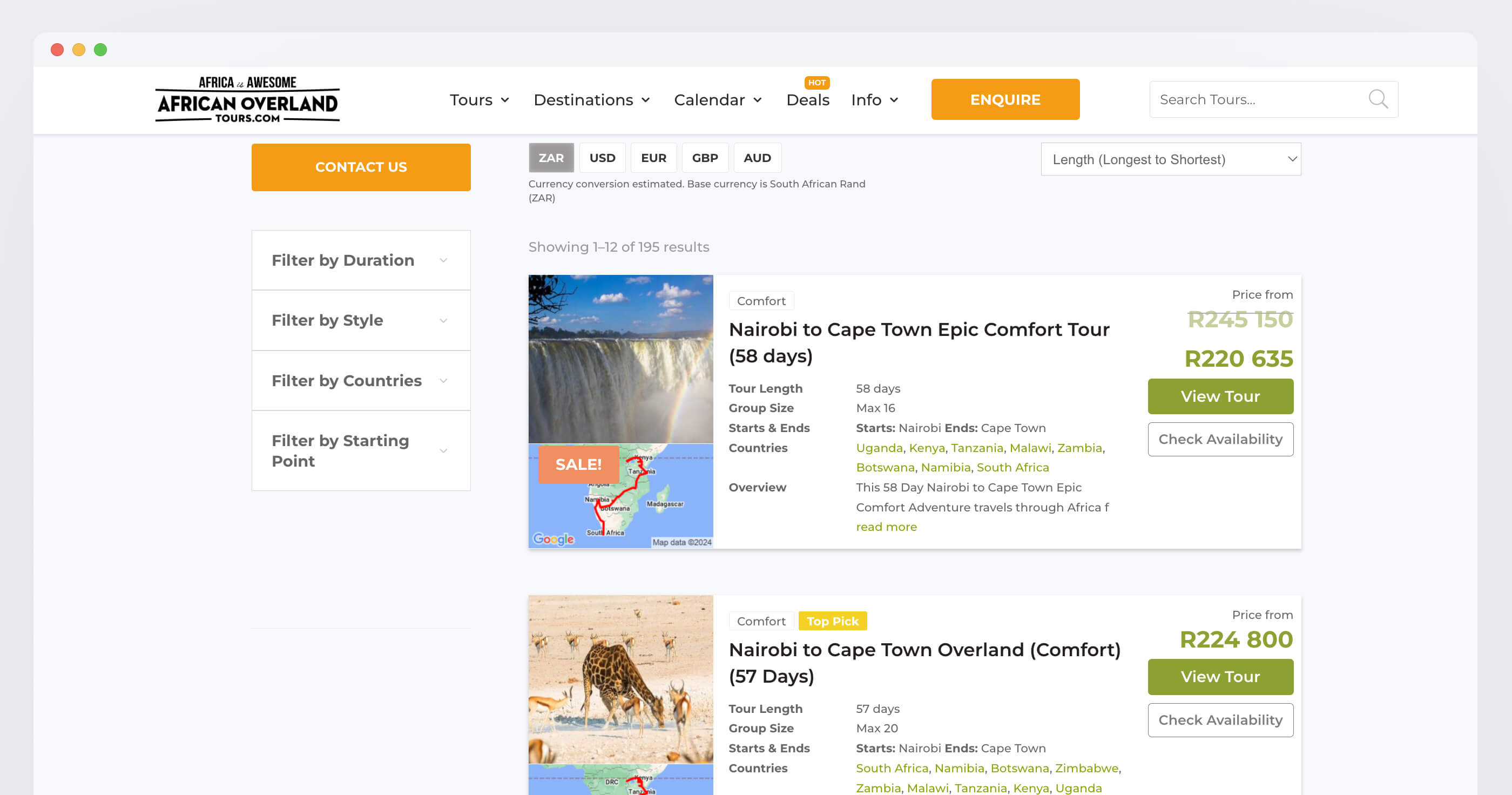Screen dimensions: 1512x795
Task: Open Botswana link in 58 days tour
Action: pyautogui.click(x=885, y=467)
